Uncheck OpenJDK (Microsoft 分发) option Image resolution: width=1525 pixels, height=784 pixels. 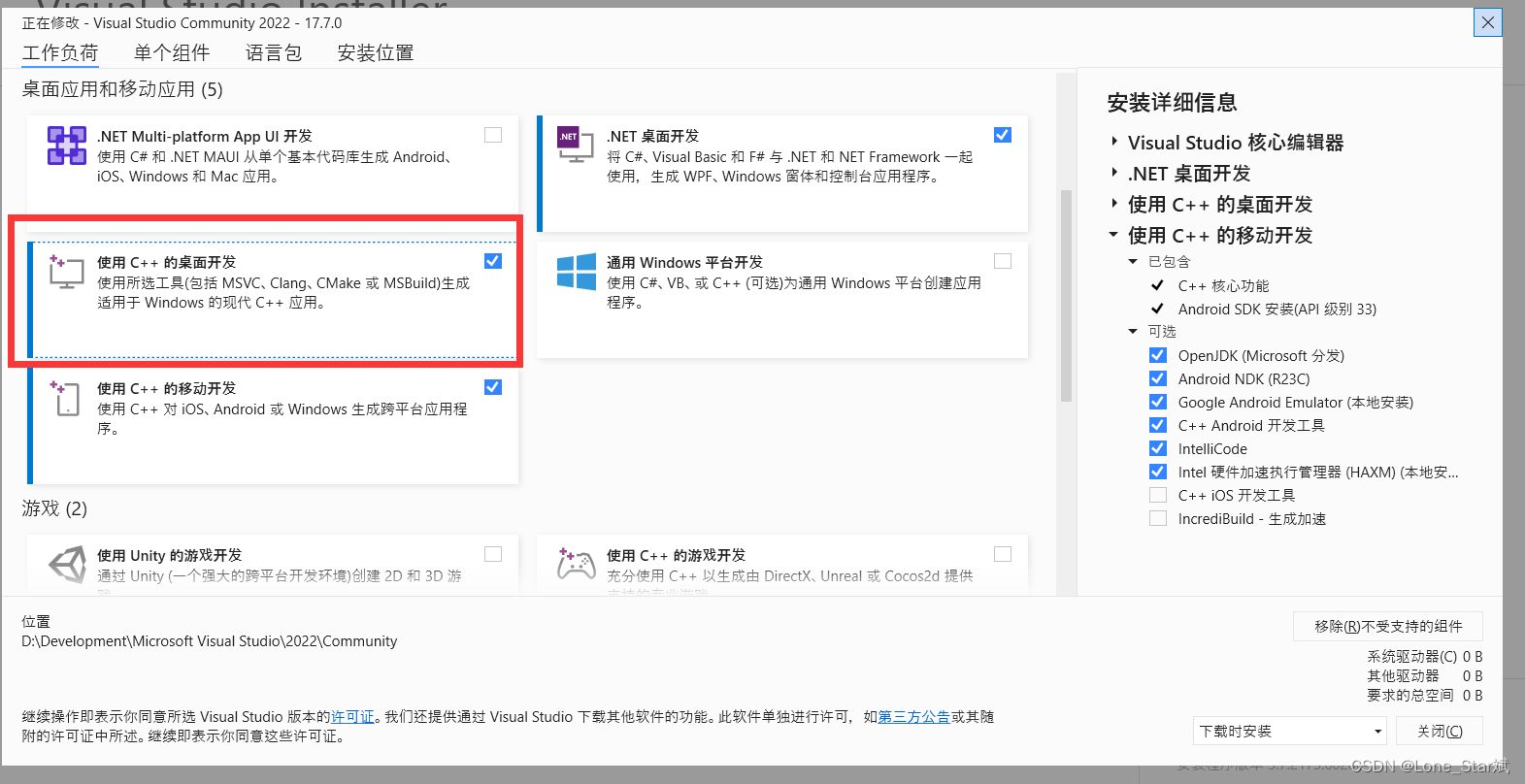click(1158, 355)
